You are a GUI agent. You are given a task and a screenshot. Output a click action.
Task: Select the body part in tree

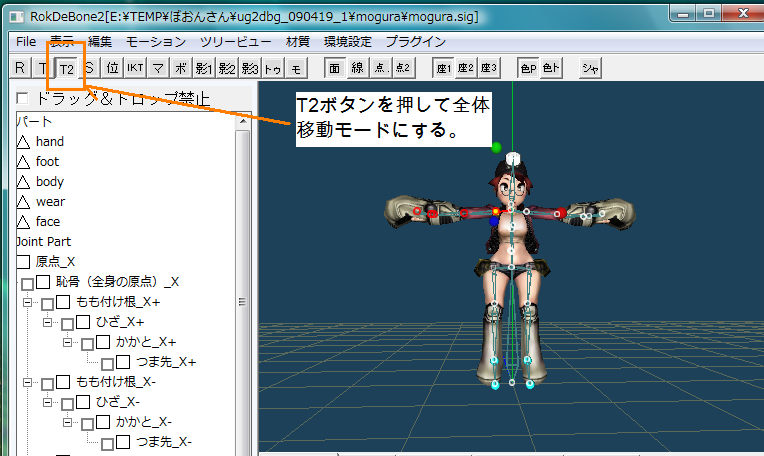(49, 182)
